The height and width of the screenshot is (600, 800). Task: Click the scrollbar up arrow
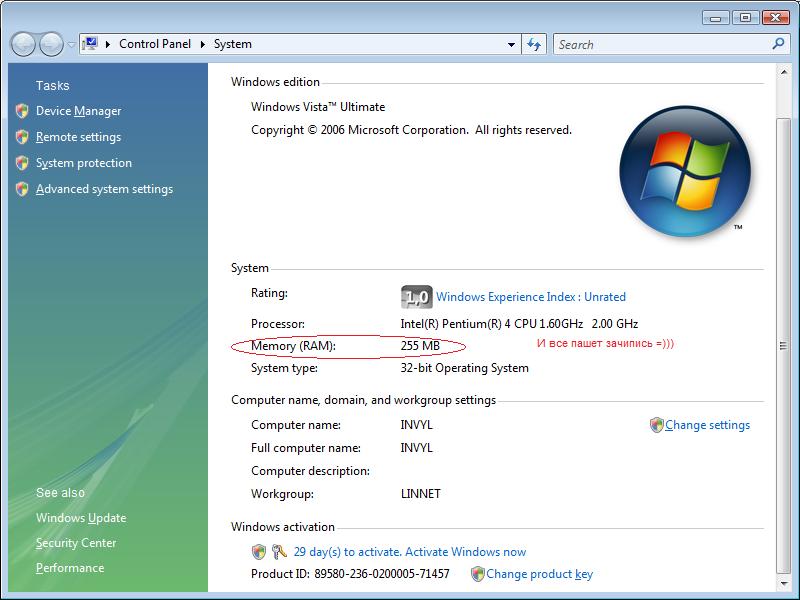(784, 72)
